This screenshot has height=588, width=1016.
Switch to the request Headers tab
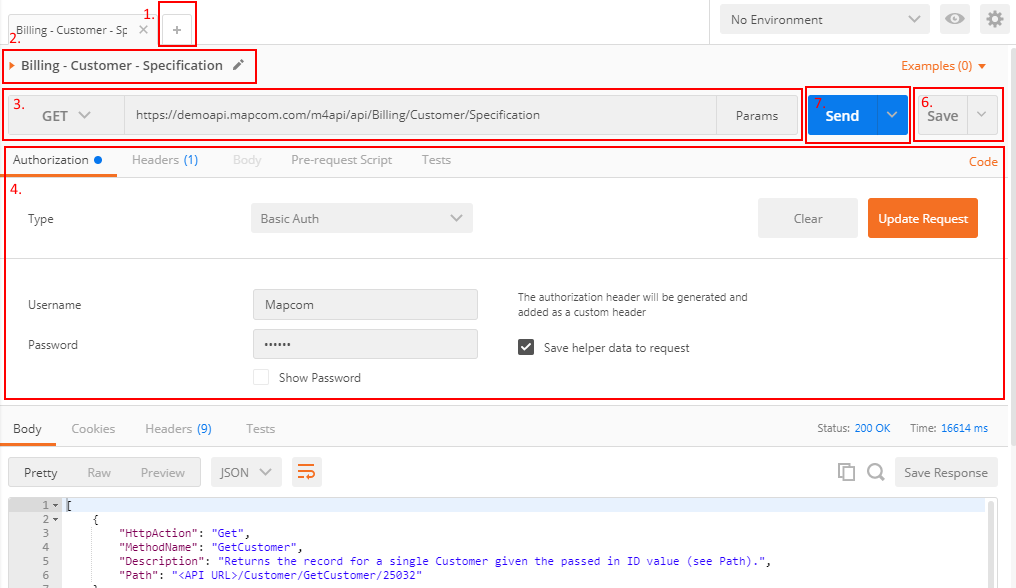164,160
